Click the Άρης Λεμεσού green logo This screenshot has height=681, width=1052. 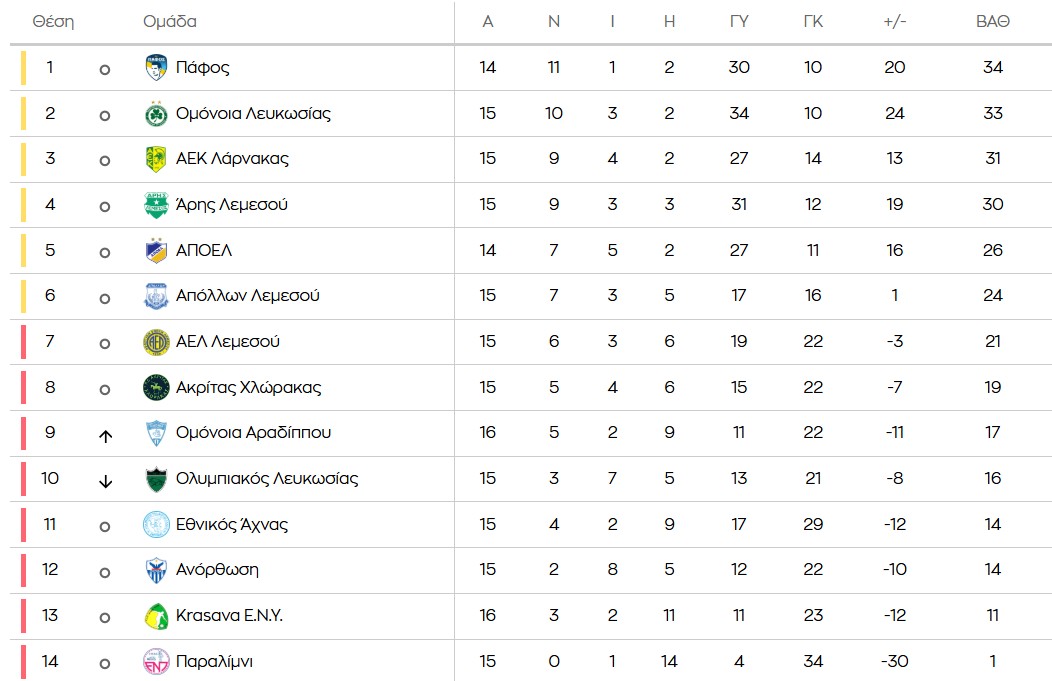click(x=155, y=205)
